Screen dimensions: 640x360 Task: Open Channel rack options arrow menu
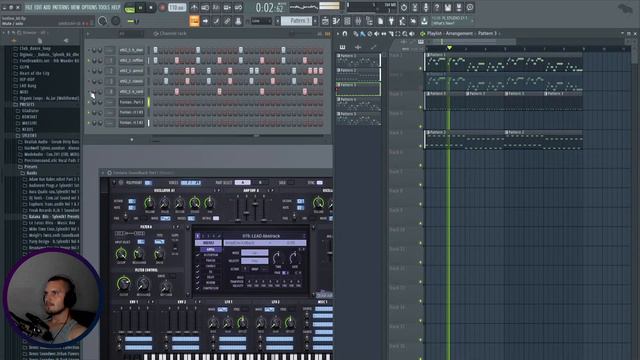tap(88, 34)
